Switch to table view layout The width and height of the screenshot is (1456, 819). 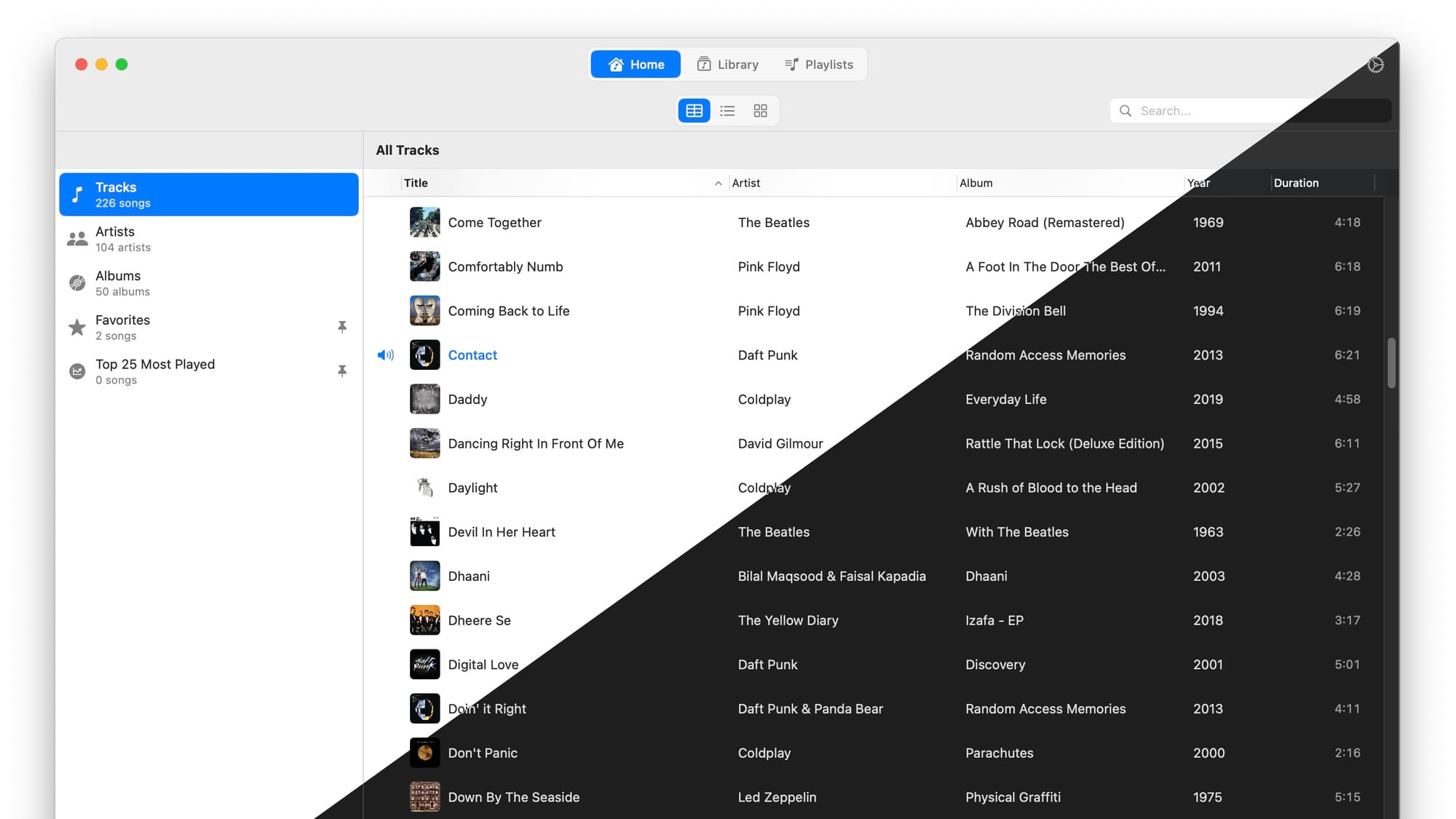point(694,110)
